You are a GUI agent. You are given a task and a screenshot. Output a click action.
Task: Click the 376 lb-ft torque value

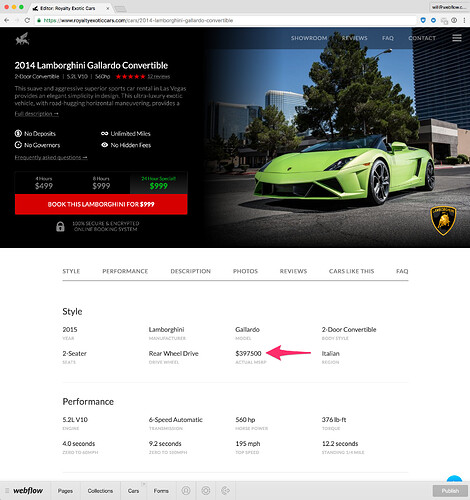(x=334, y=419)
